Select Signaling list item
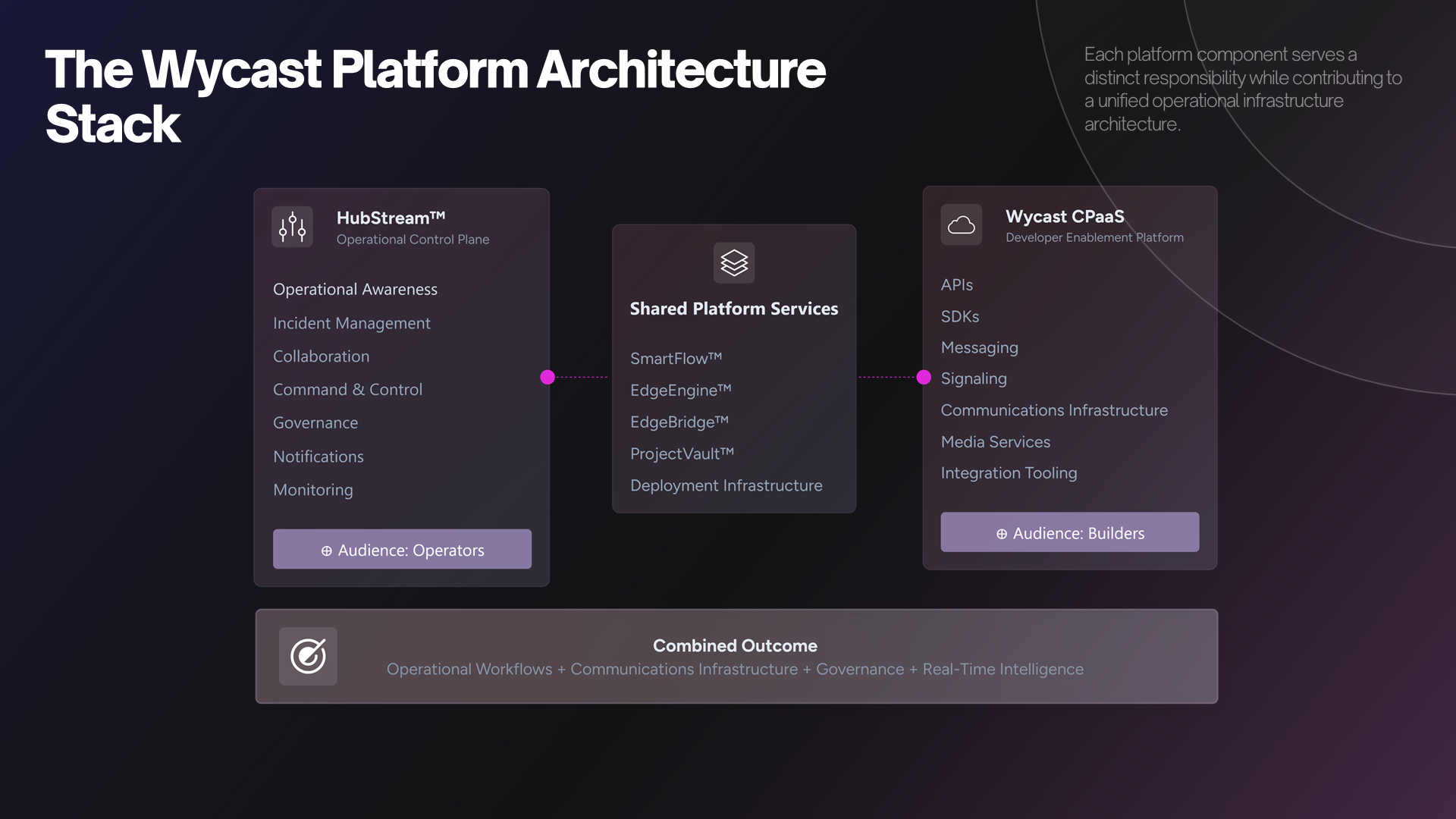This screenshot has height=819, width=1456. pyautogui.click(x=974, y=379)
